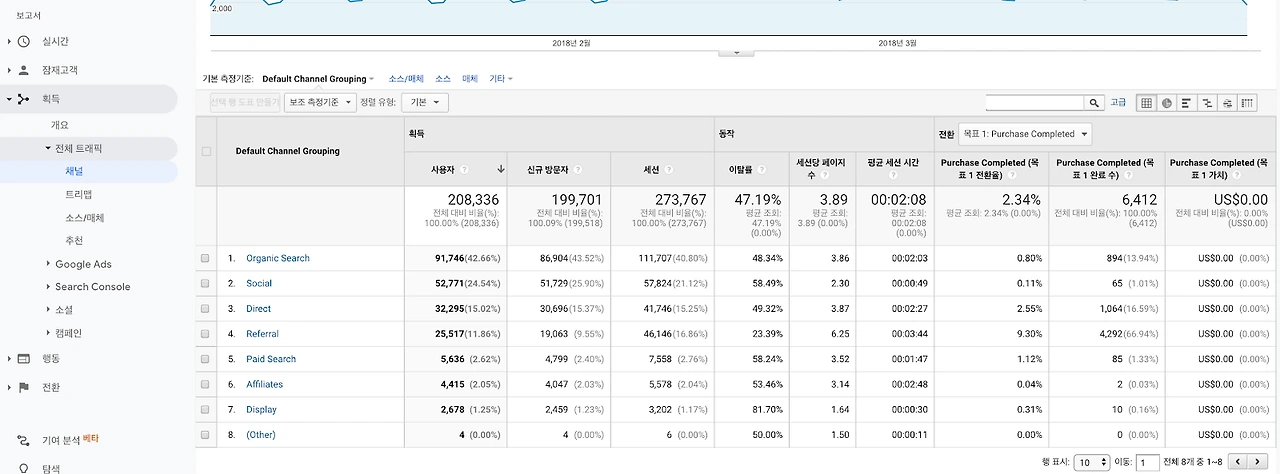Screen dimensions: 1280x474
Task: Check the (Other) row checkbox
Action: point(205,434)
